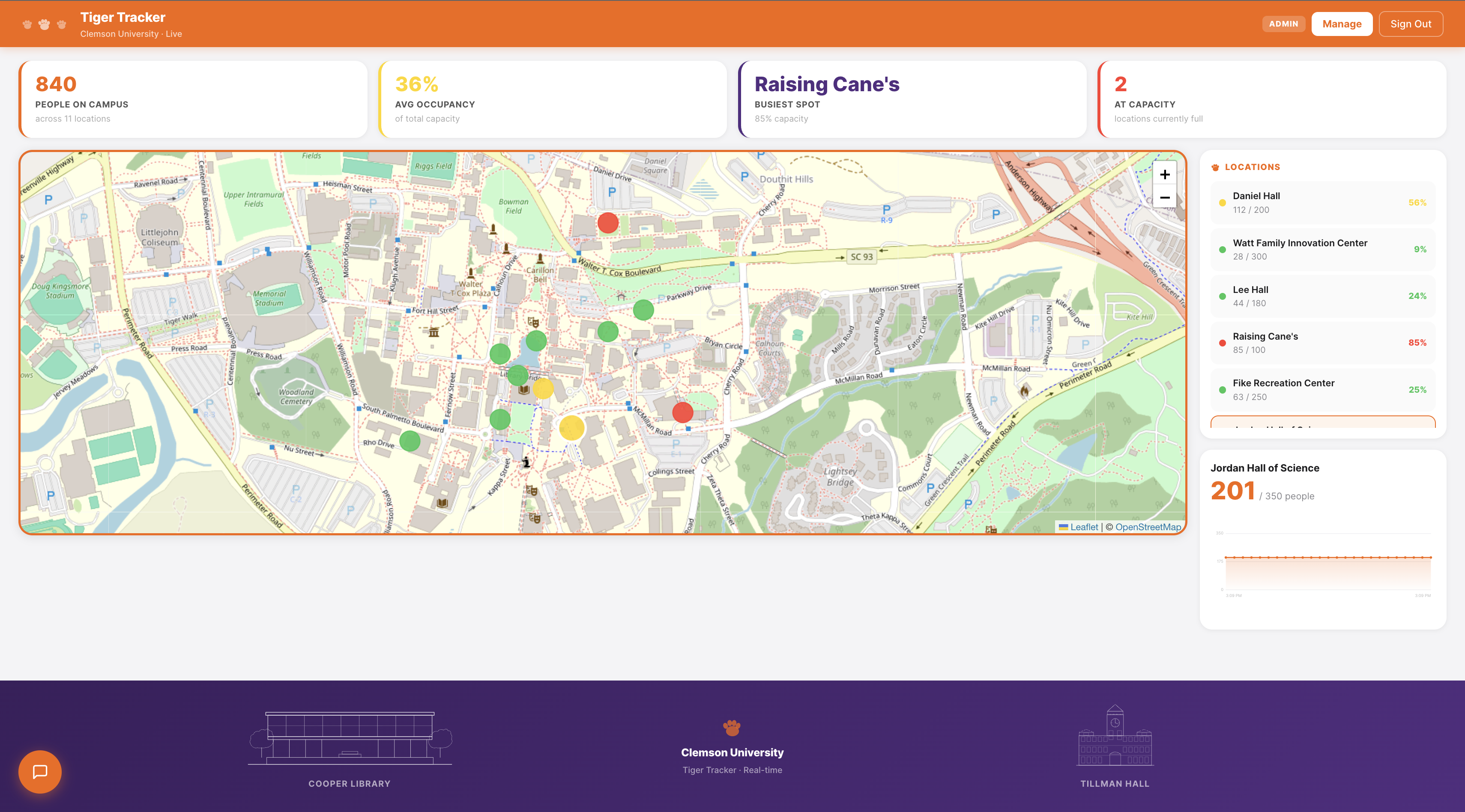1465x812 pixels.
Task: Click the 840 People on Campus card
Action: pyautogui.click(x=193, y=99)
